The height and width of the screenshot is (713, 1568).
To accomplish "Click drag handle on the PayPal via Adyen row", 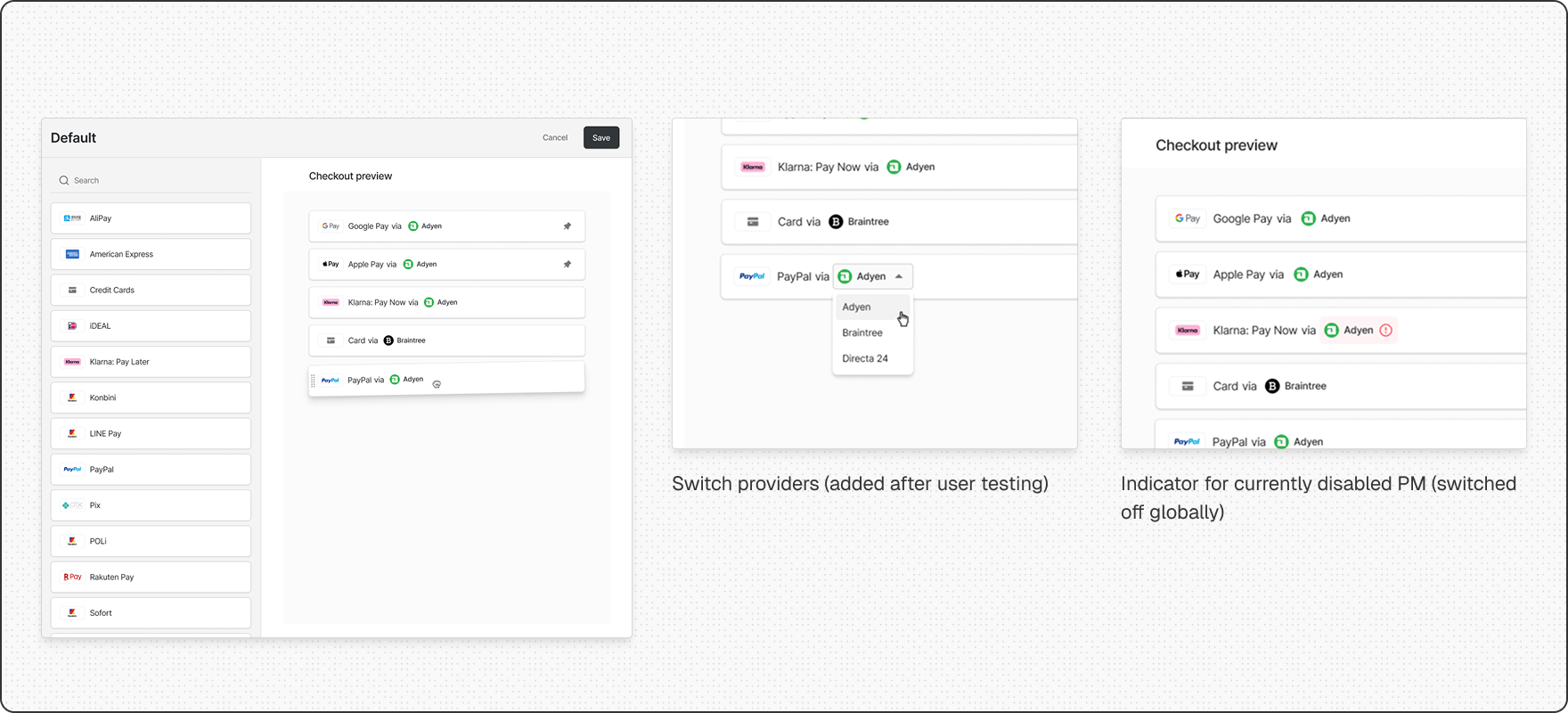I will (313, 381).
